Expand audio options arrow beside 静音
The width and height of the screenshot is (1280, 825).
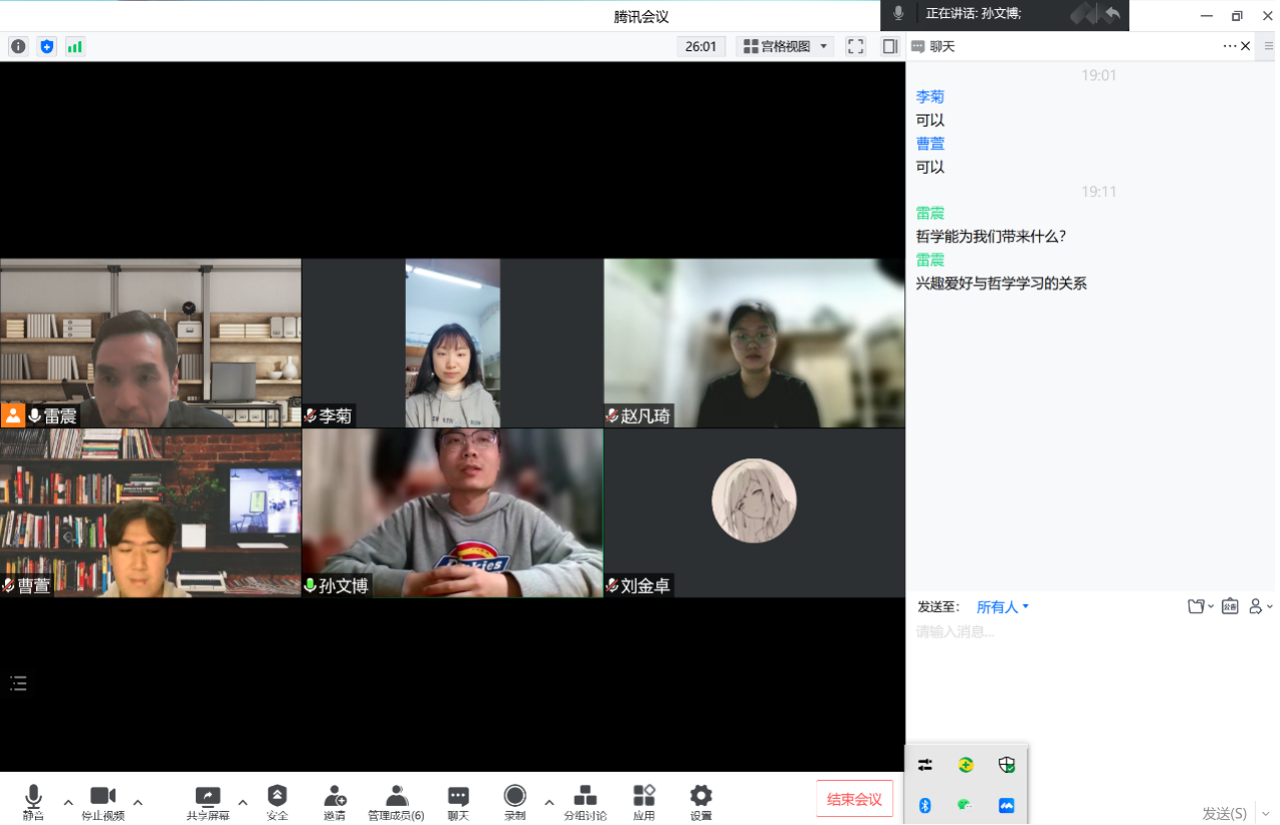pyautogui.click(x=68, y=802)
